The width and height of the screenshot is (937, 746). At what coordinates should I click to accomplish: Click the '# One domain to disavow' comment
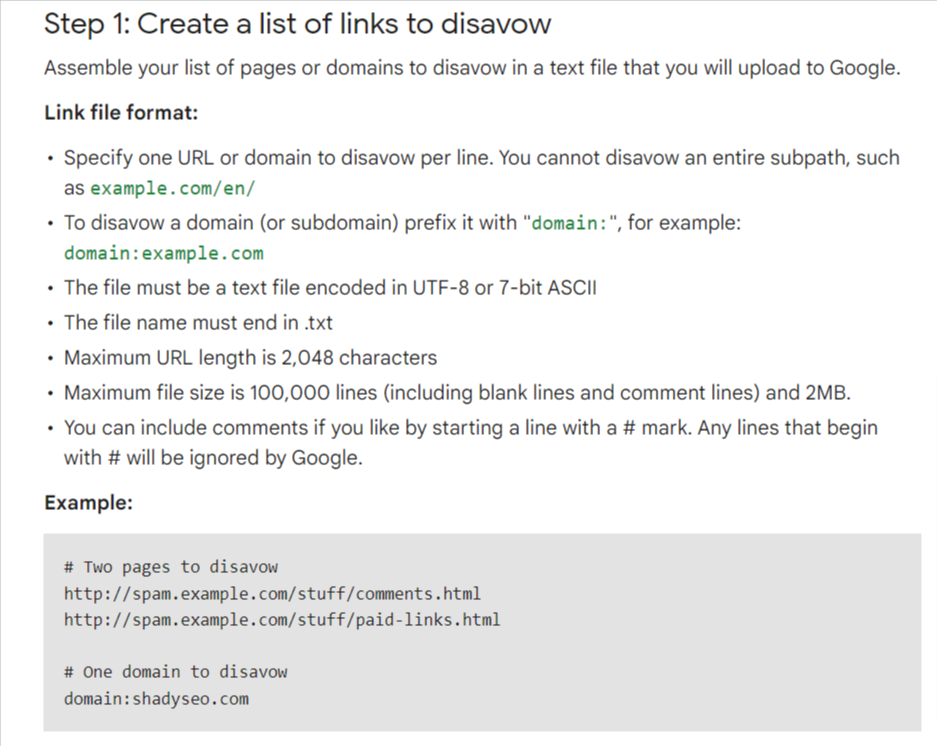[176, 672]
